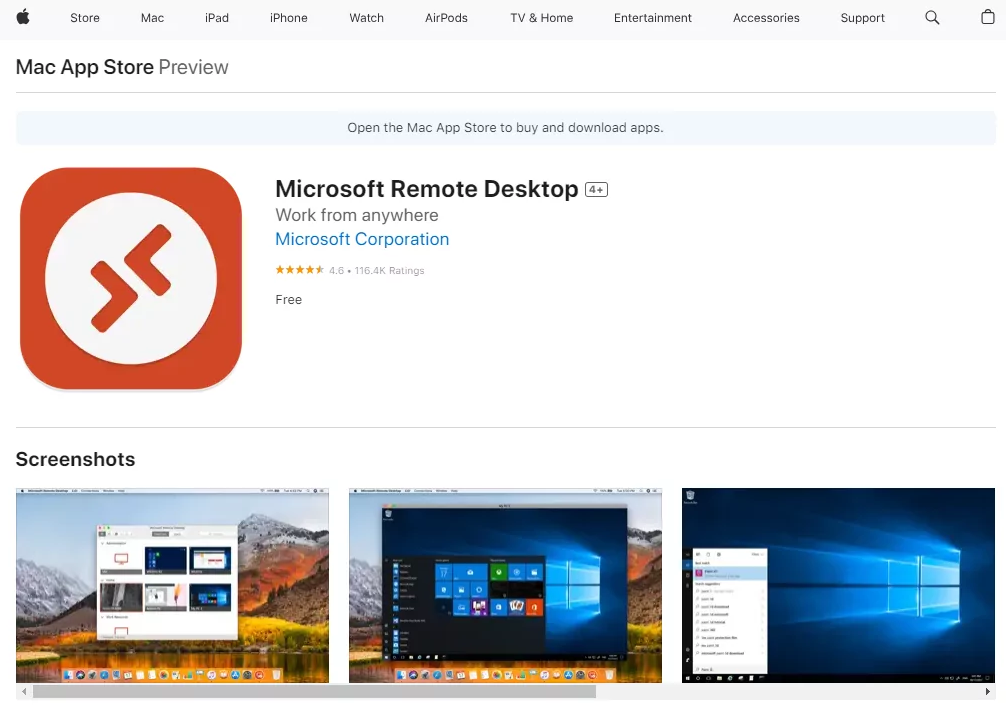
Task: Open the search magnifier icon
Action: [932, 18]
